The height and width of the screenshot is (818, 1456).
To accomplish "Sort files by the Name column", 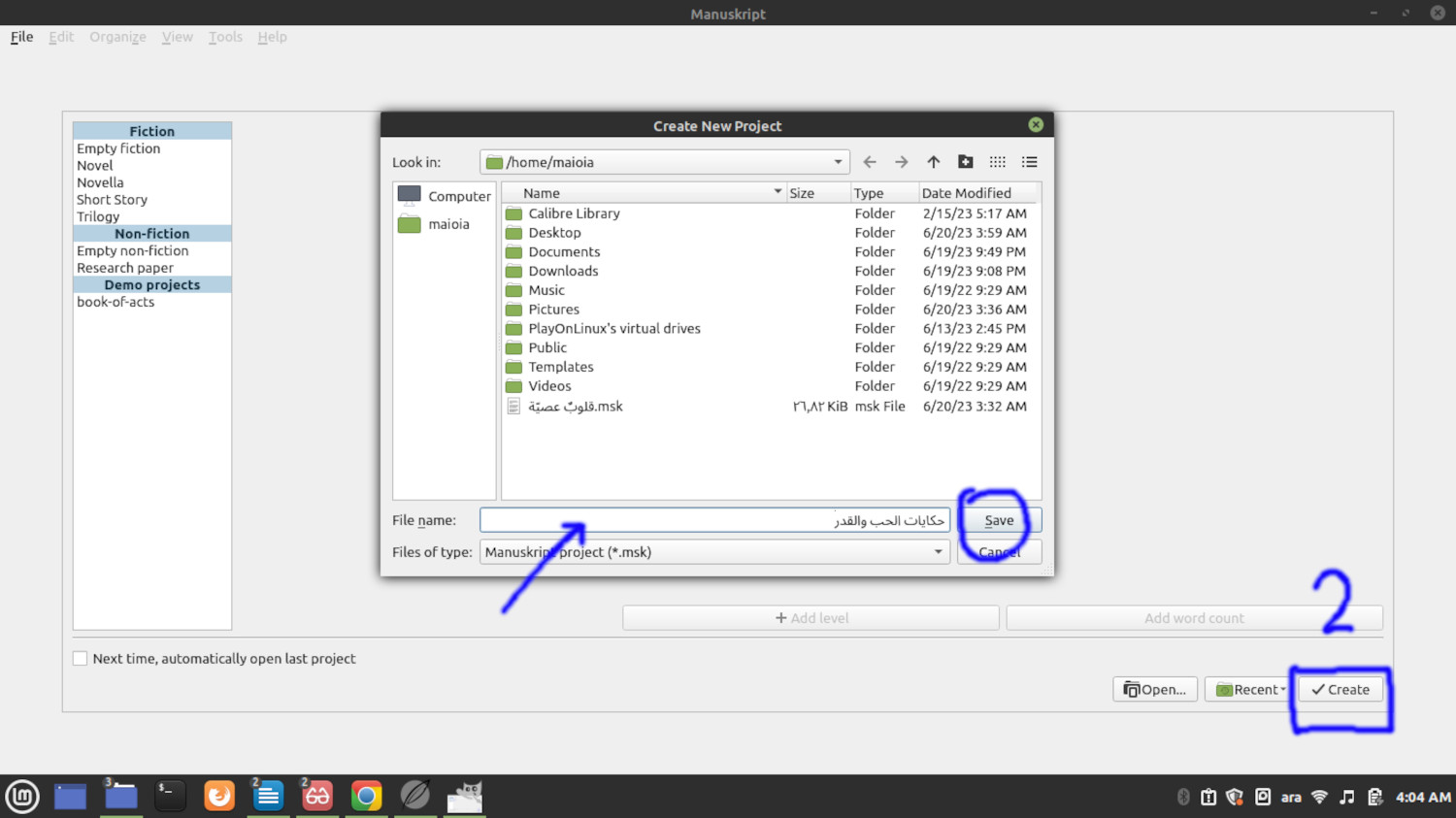I will click(x=644, y=193).
